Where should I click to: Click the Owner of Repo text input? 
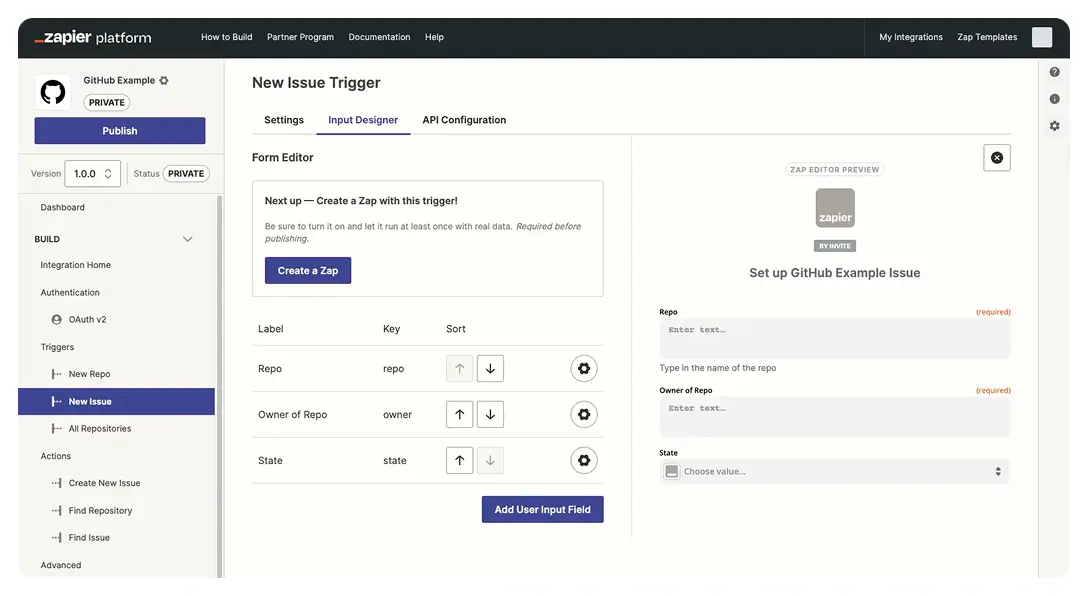835,417
